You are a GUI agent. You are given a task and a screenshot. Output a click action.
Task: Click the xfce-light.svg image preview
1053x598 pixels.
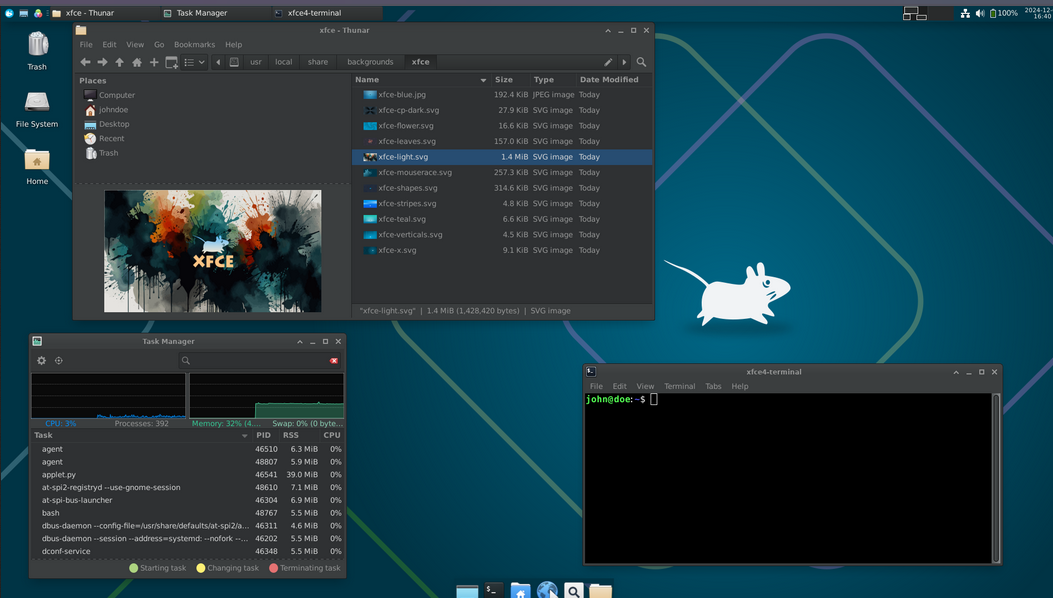(x=212, y=251)
